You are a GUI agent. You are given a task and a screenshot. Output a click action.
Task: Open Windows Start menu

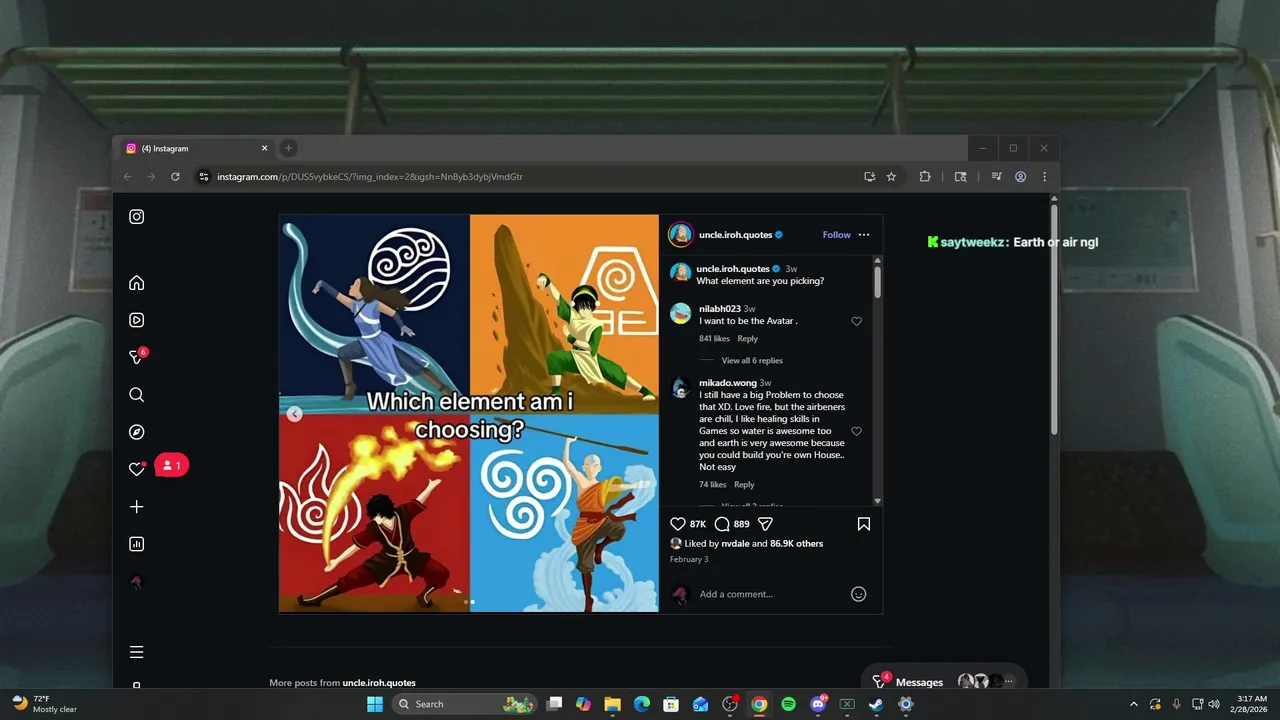(375, 704)
